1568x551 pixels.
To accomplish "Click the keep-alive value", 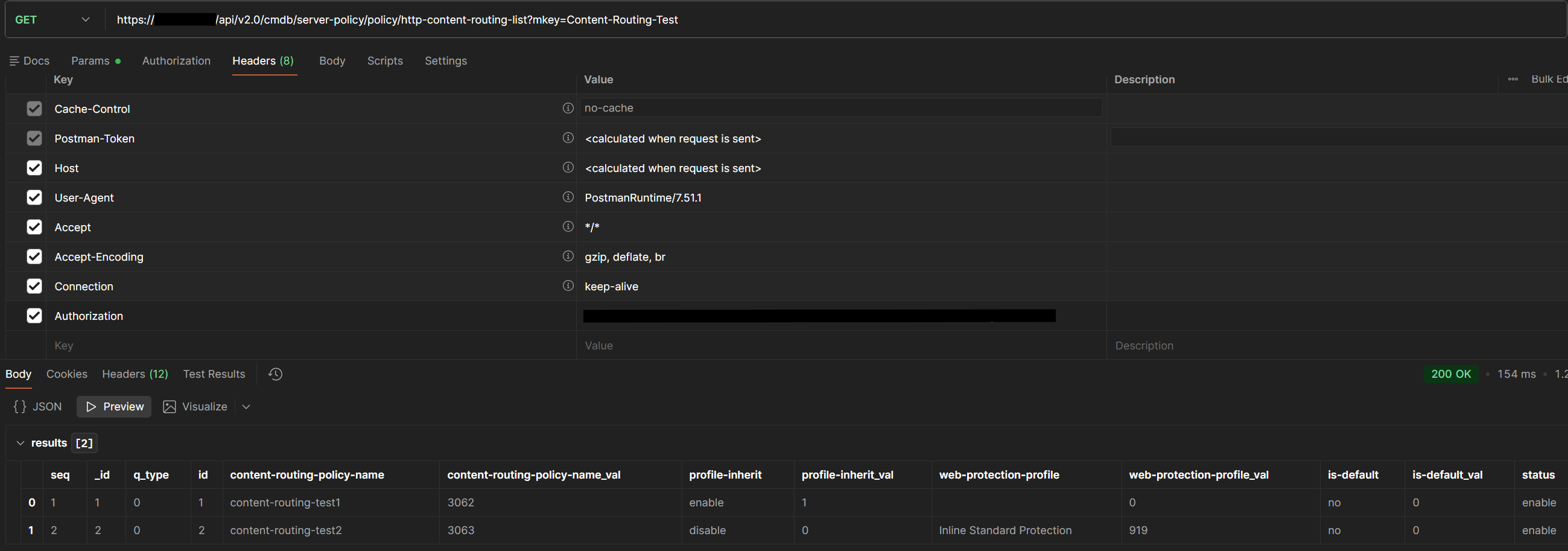I will tap(611, 286).
